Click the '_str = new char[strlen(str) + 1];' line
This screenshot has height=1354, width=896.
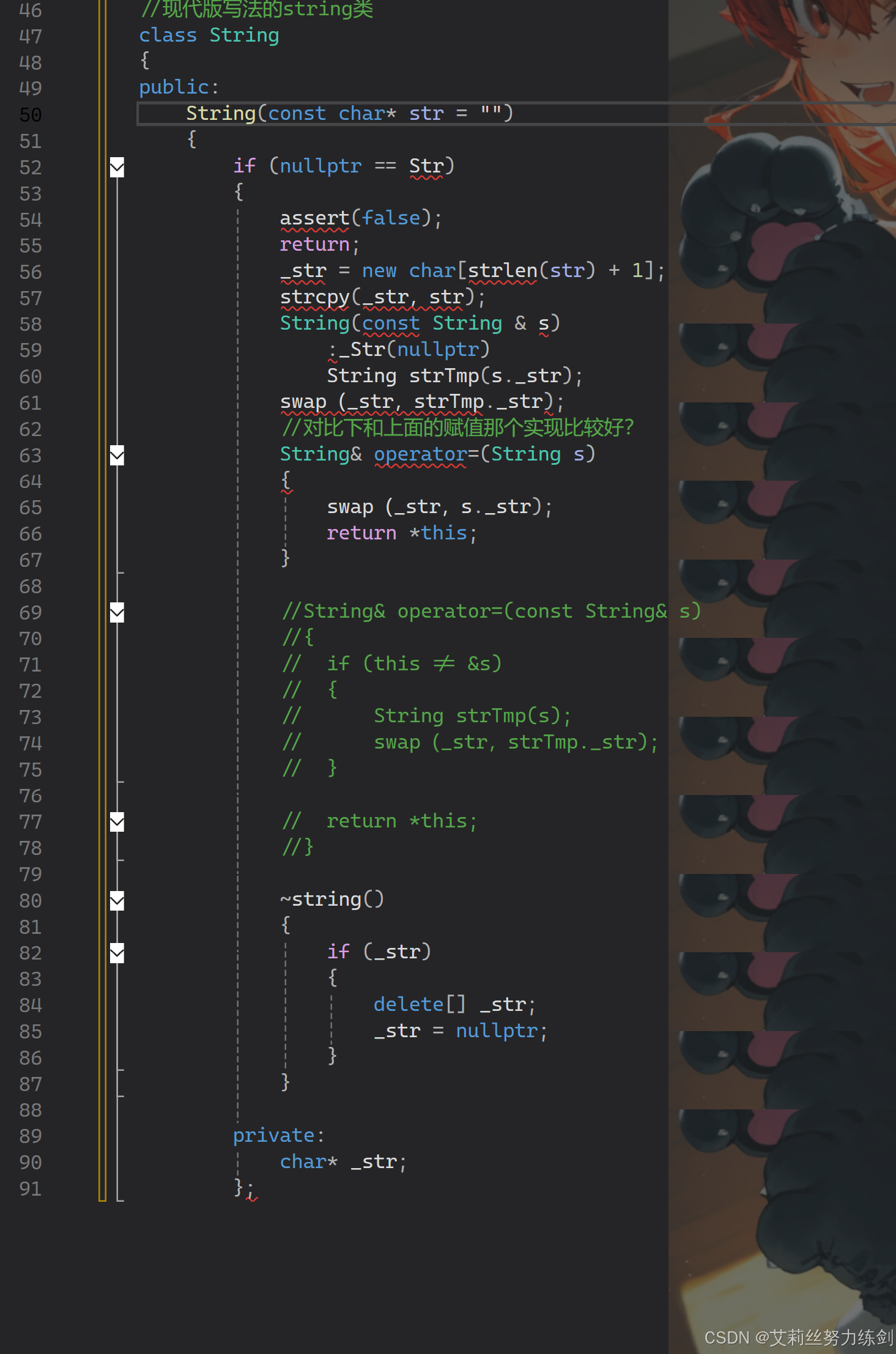pos(472,271)
